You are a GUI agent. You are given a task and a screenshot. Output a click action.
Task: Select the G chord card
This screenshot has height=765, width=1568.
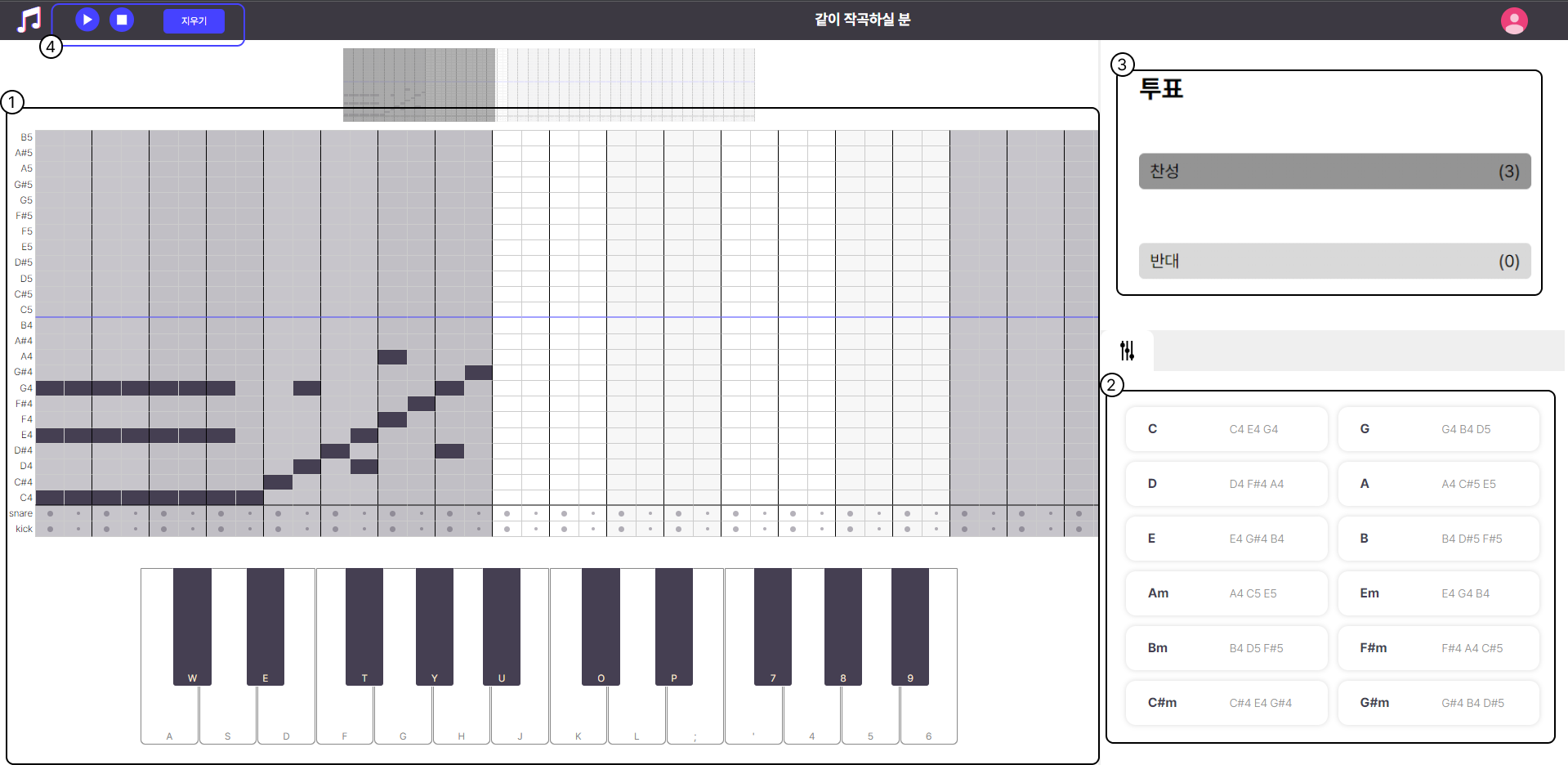pyautogui.click(x=1438, y=429)
